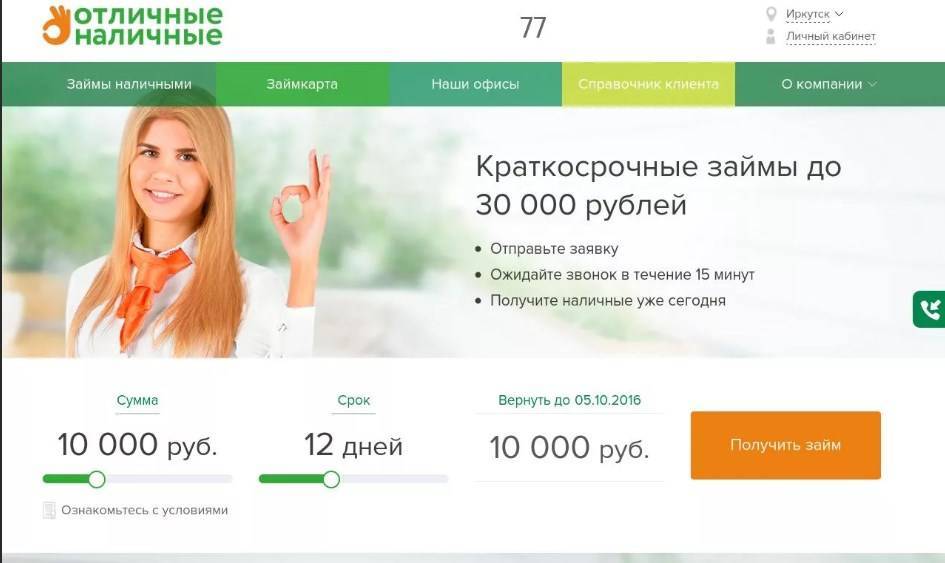945x563 pixels.
Task: Click the Сумма label
Action: coord(137,400)
